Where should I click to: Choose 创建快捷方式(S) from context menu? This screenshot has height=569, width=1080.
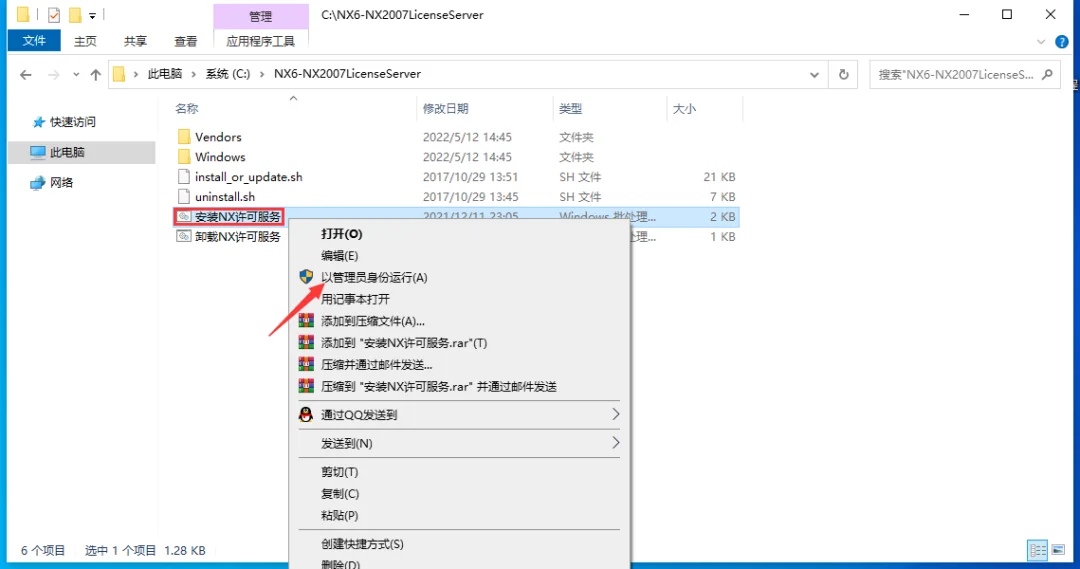point(362,544)
